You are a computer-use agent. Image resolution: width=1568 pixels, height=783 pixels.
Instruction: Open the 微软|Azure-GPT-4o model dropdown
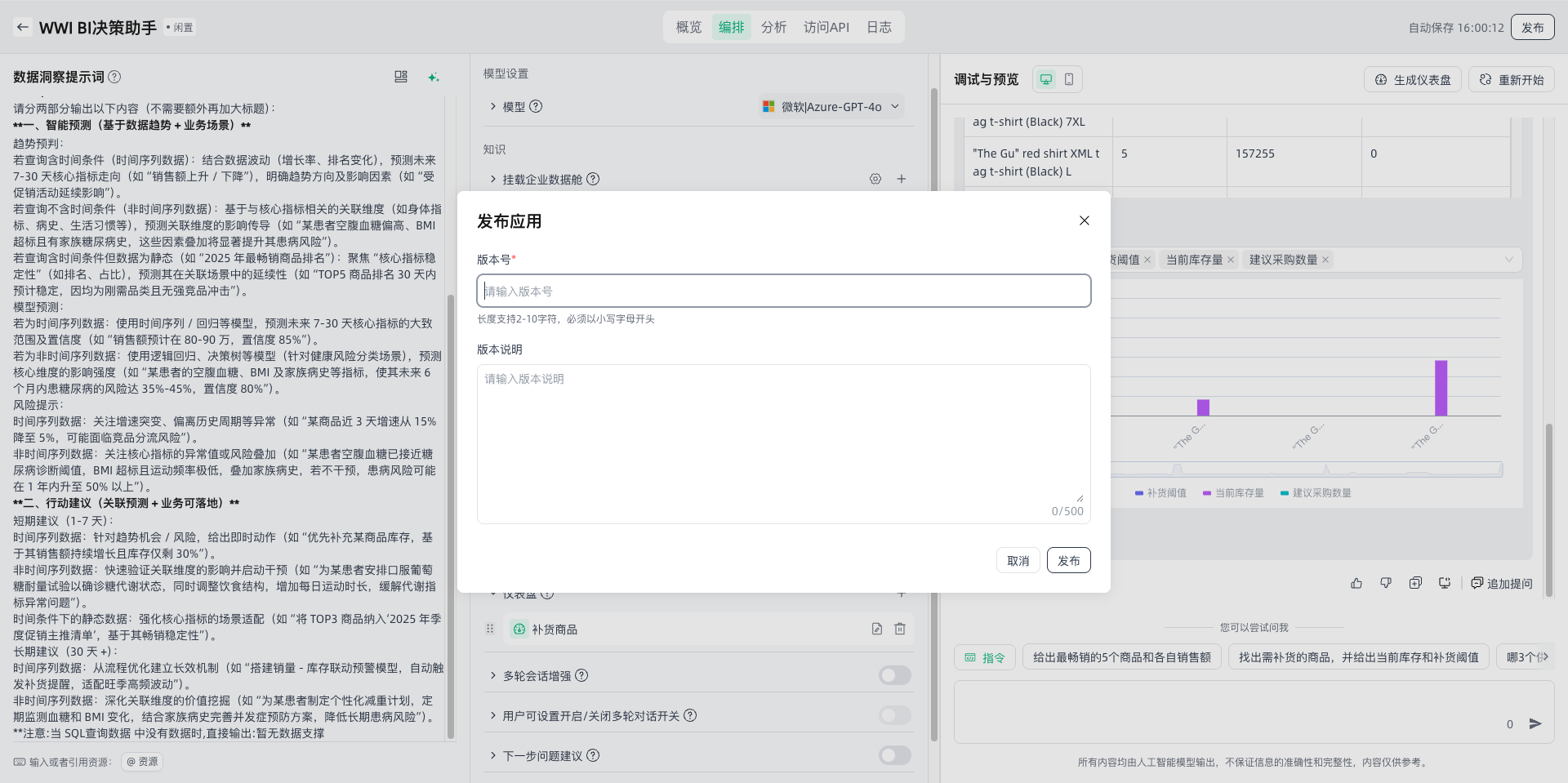point(831,107)
